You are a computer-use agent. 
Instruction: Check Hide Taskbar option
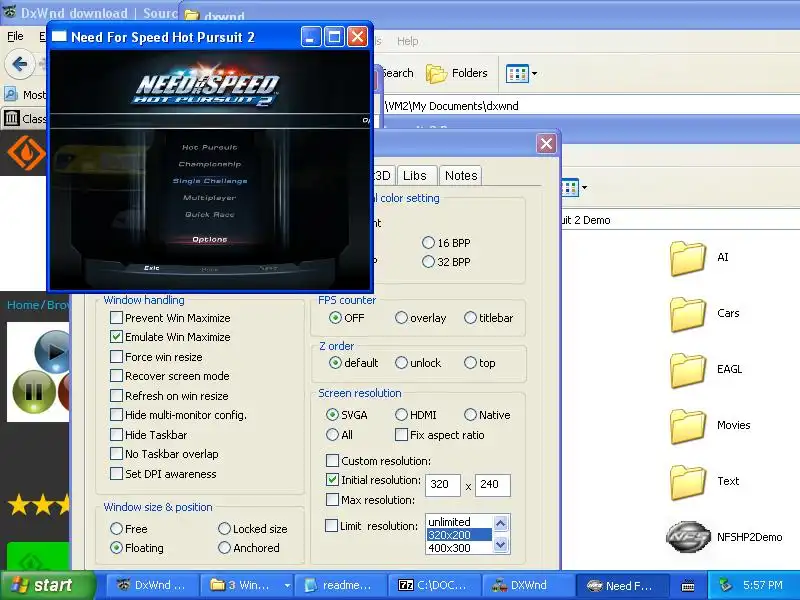(116, 435)
